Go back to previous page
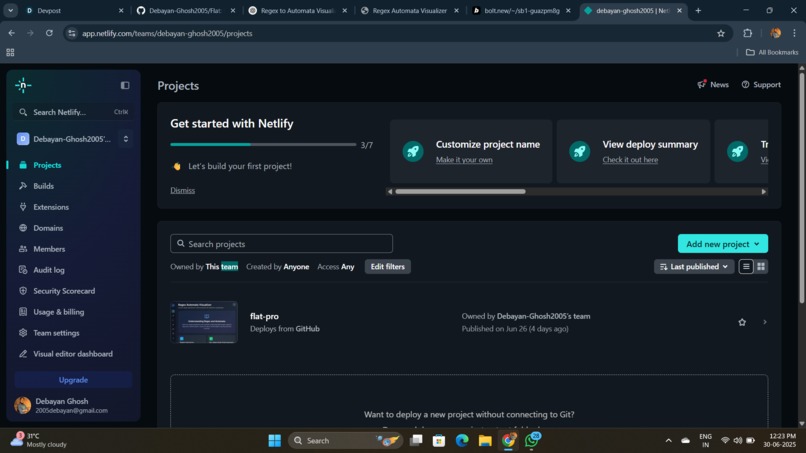Image resolution: width=806 pixels, height=453 pixels. point(11,33)
